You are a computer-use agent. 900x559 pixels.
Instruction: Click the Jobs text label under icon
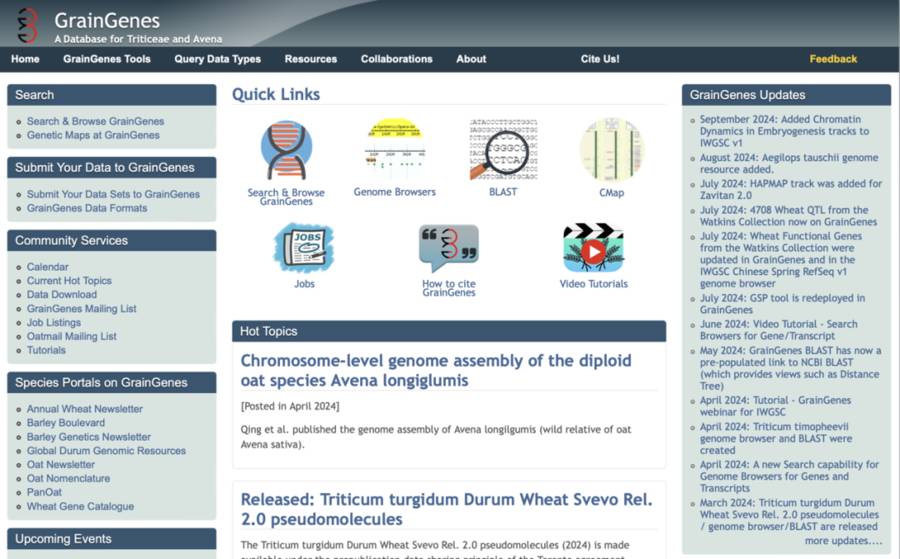[304, 284]
